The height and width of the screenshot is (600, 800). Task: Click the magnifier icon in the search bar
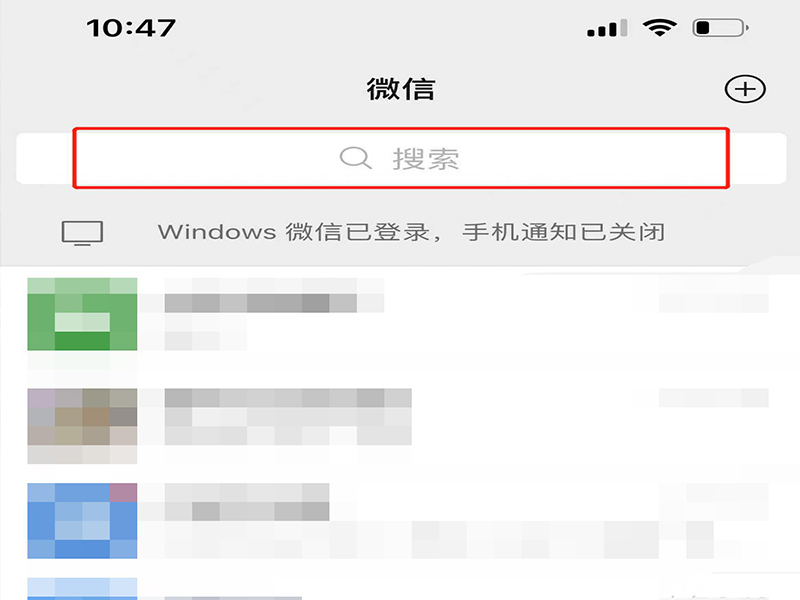[355, 158]
